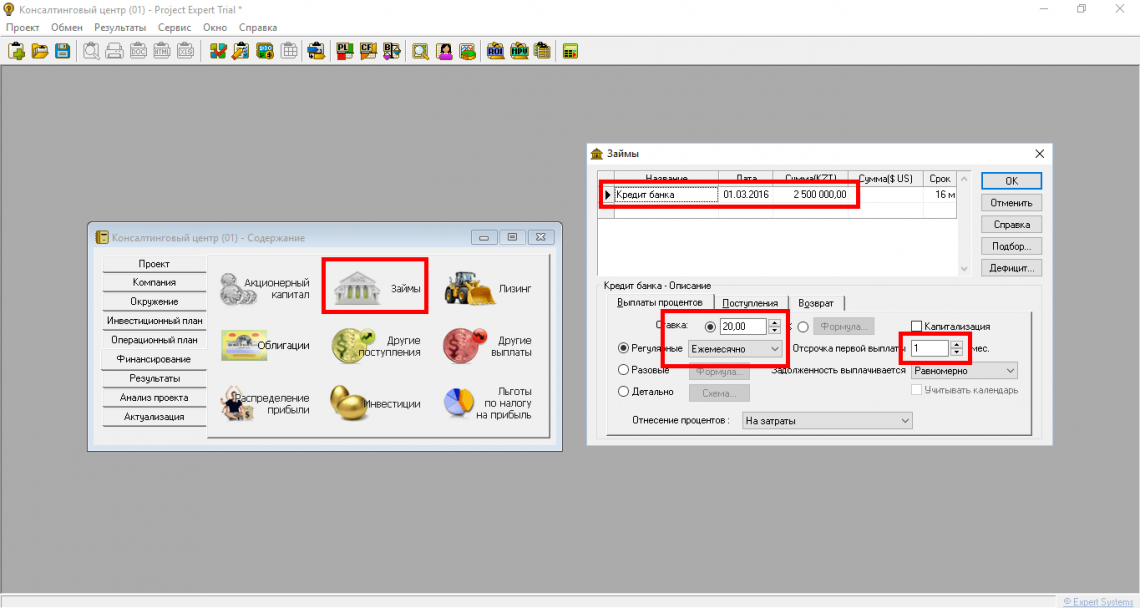Select the Детально radio button

(625, 392)
